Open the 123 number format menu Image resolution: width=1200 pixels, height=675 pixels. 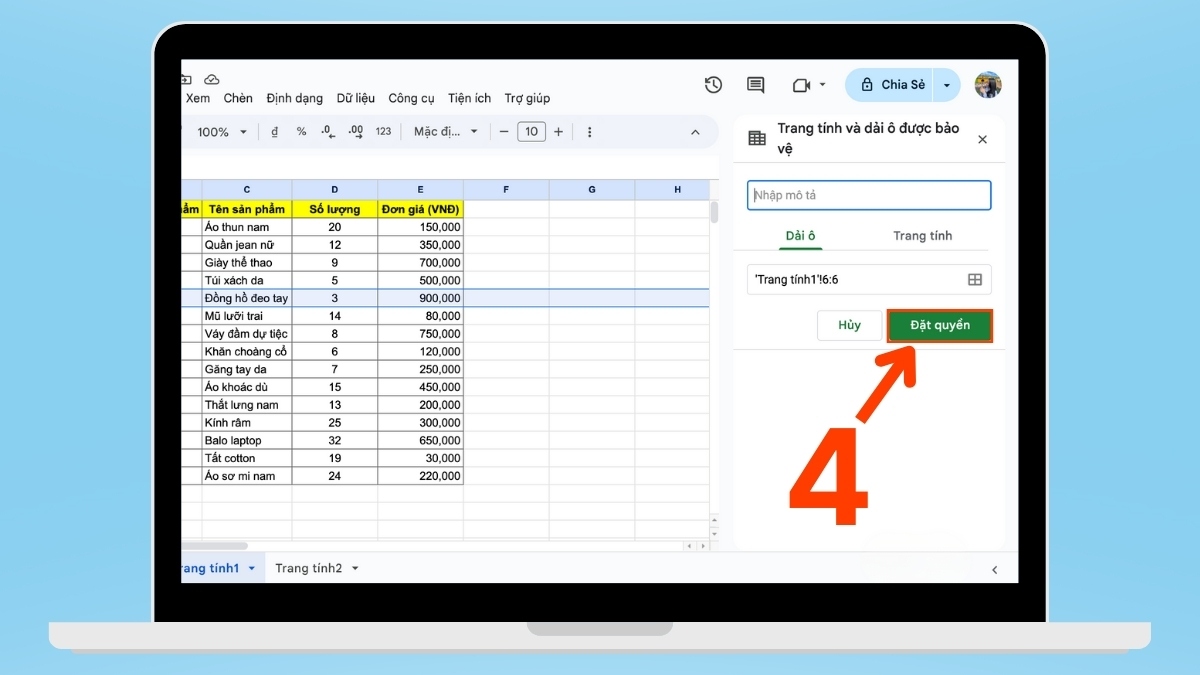383,132
